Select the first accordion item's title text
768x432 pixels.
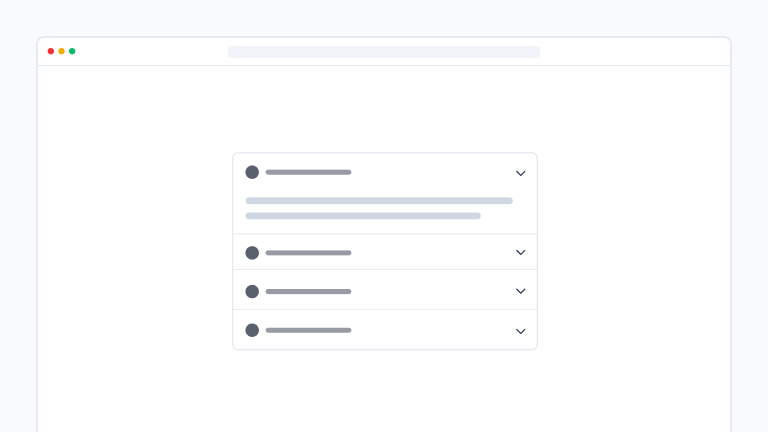pos(308,172)
